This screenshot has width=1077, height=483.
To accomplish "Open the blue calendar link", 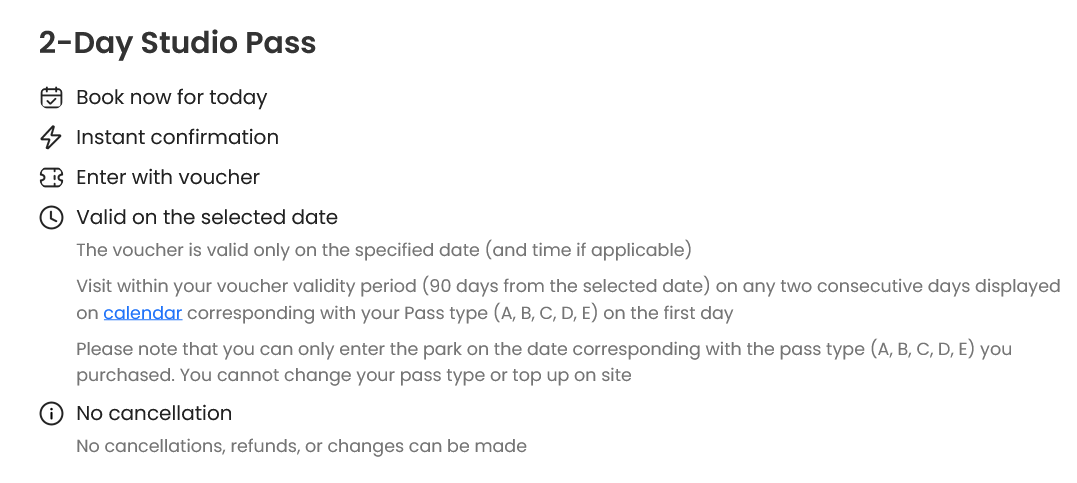I will 143,313.
